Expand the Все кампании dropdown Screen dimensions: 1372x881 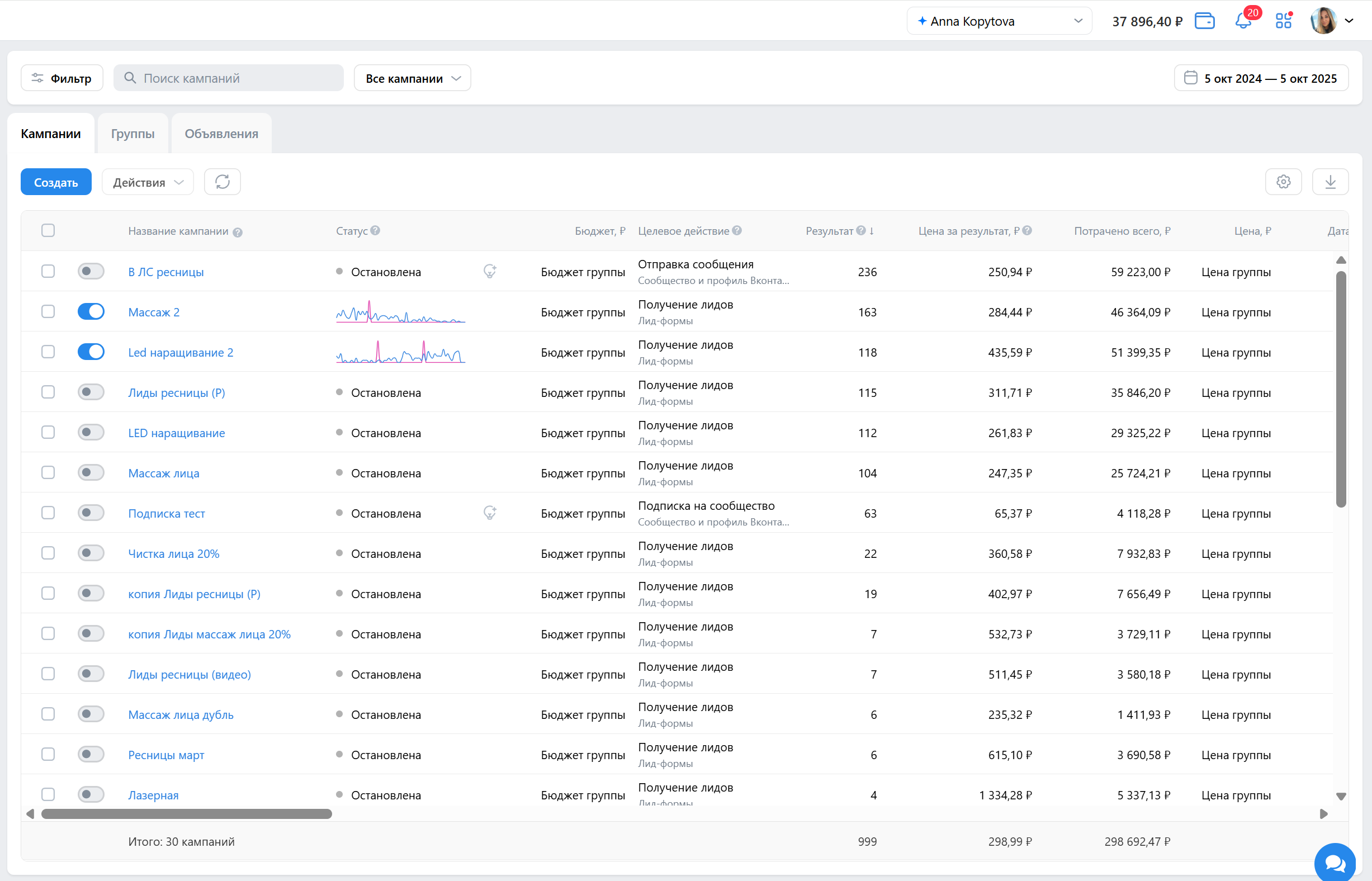(x=413, y=78)
